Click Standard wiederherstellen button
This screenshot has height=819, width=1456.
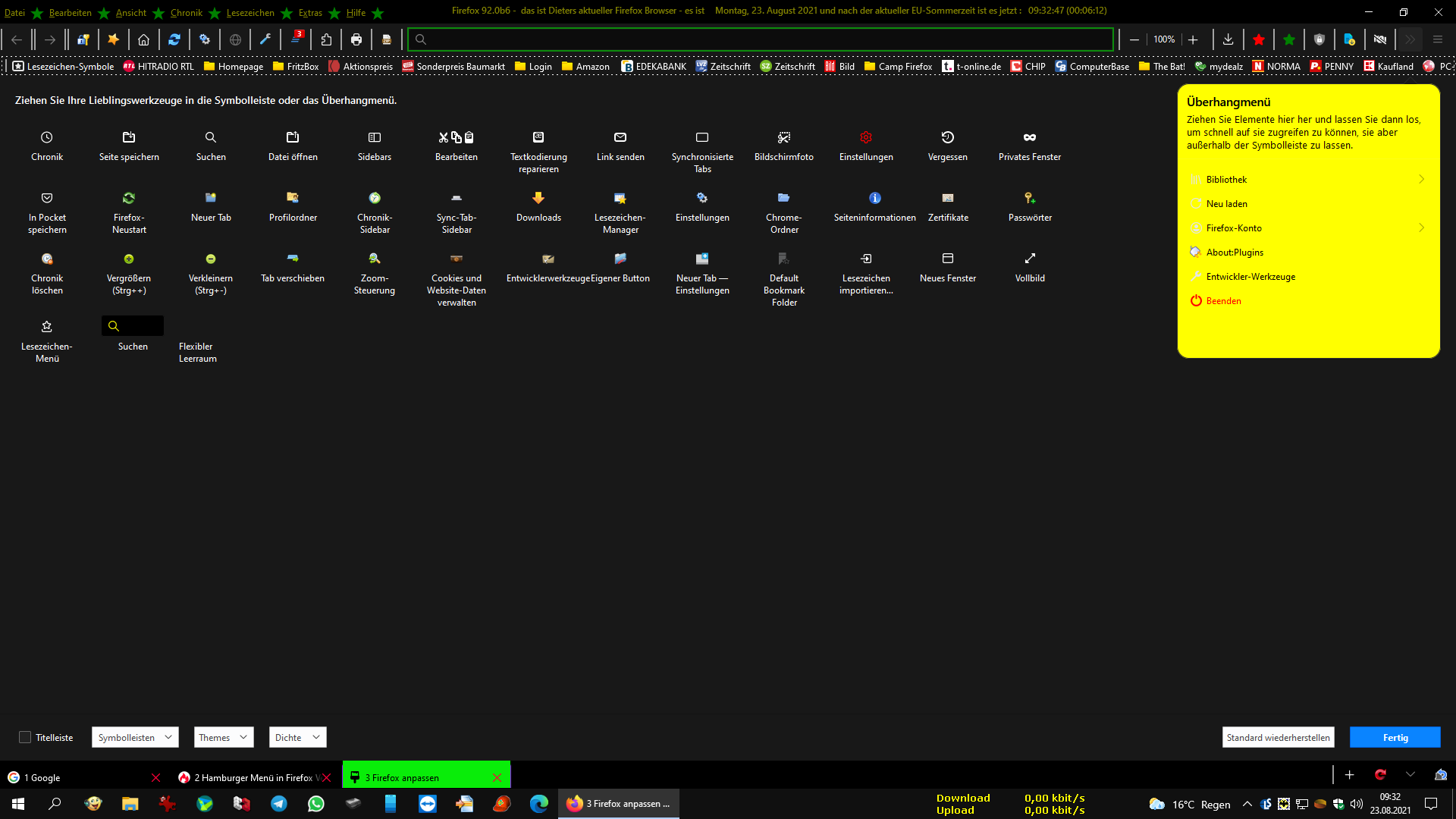1278,737
